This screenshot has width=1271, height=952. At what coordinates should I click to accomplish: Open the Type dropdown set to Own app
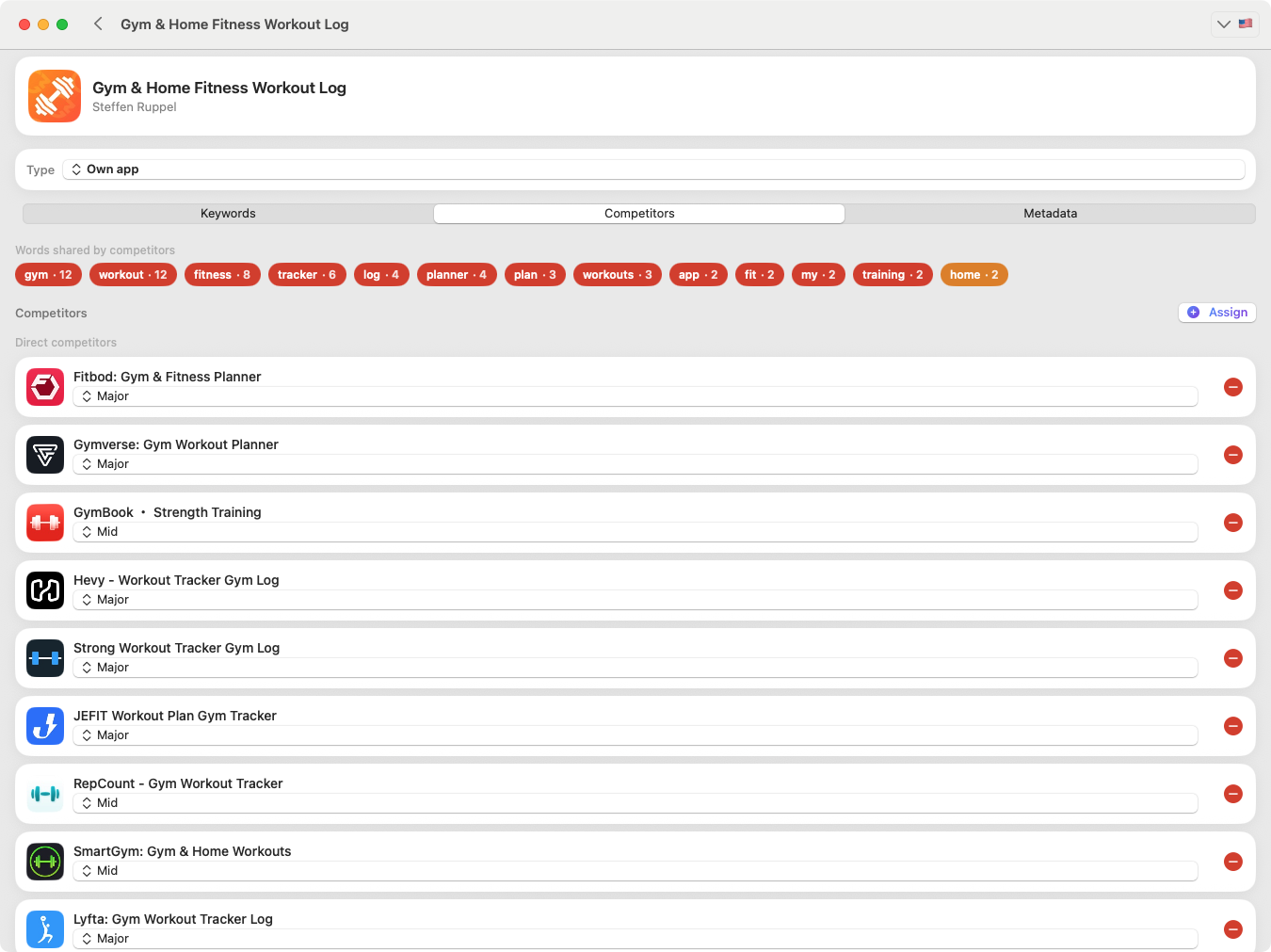[653, 169]
